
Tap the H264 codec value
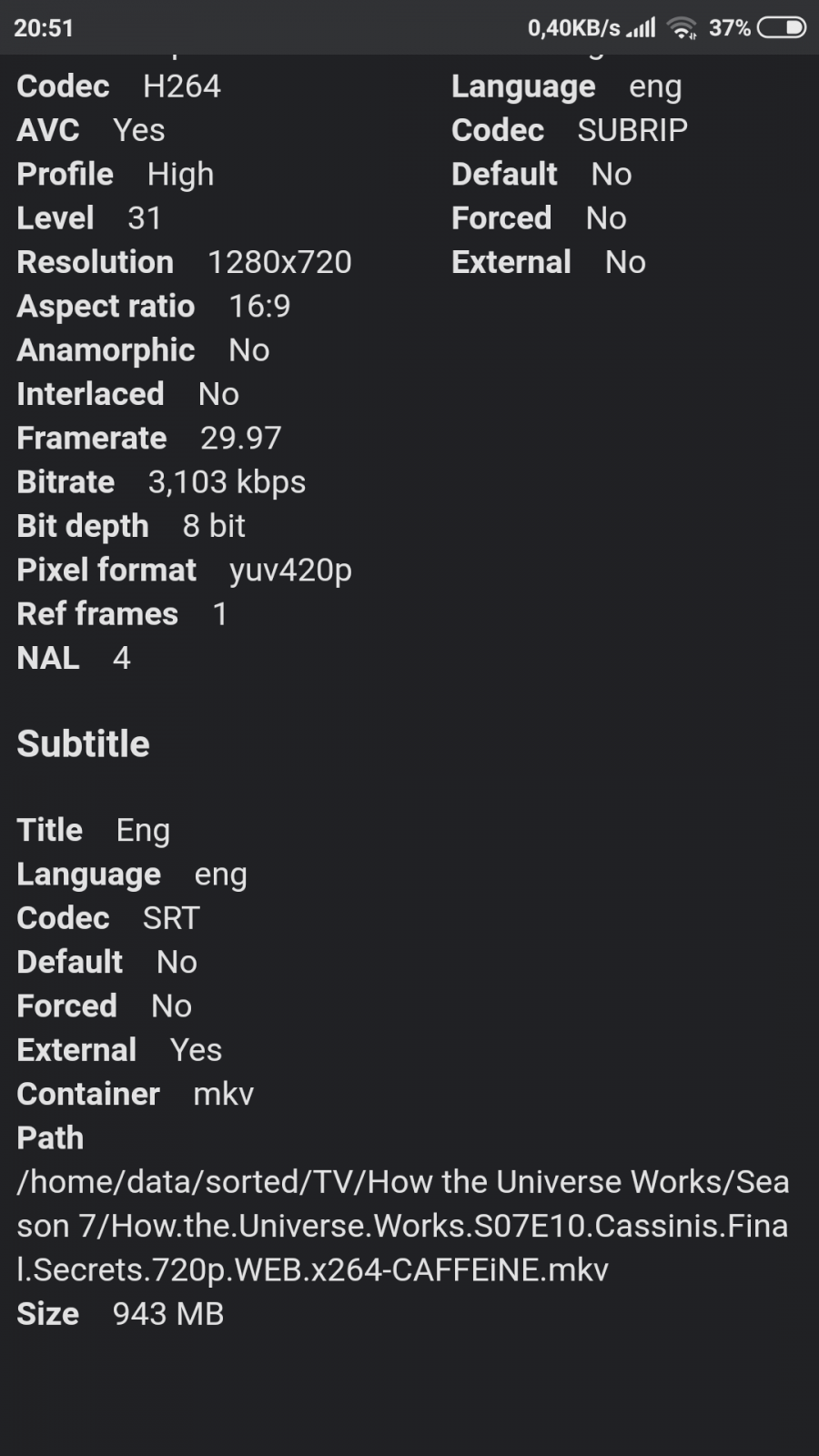click(x=182, y=86)
